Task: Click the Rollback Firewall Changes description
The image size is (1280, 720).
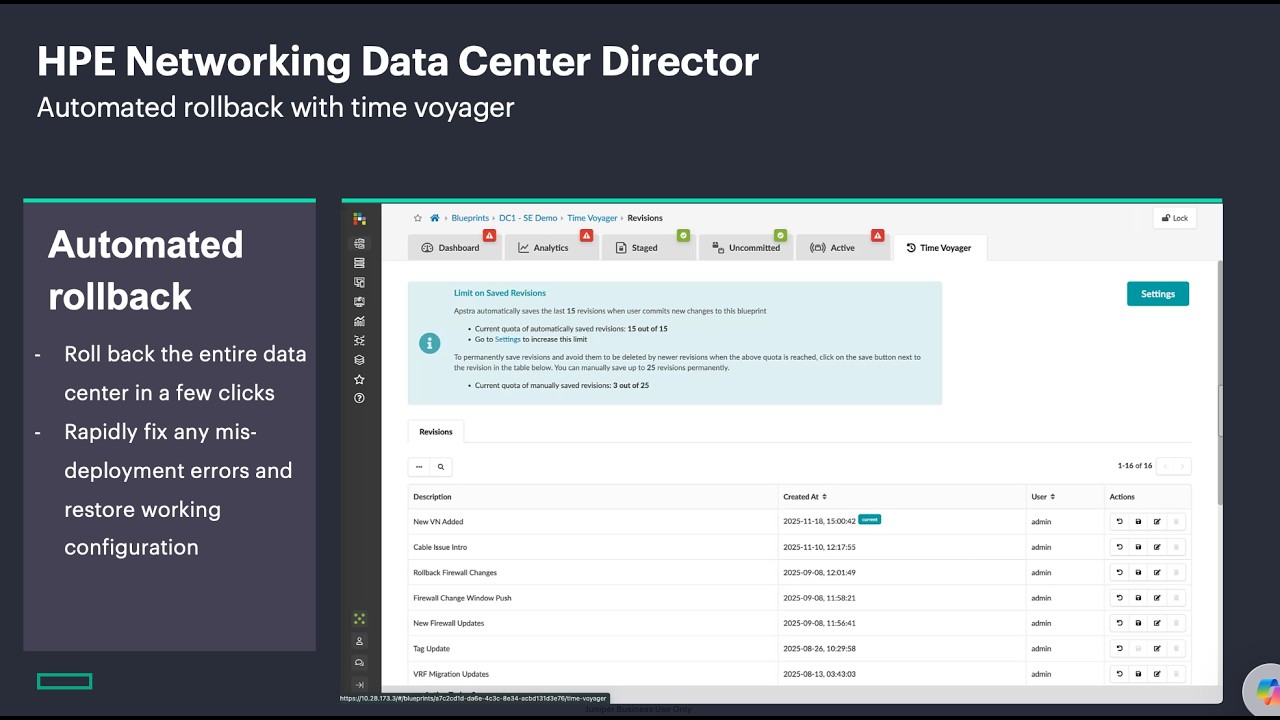Action: 455,573
